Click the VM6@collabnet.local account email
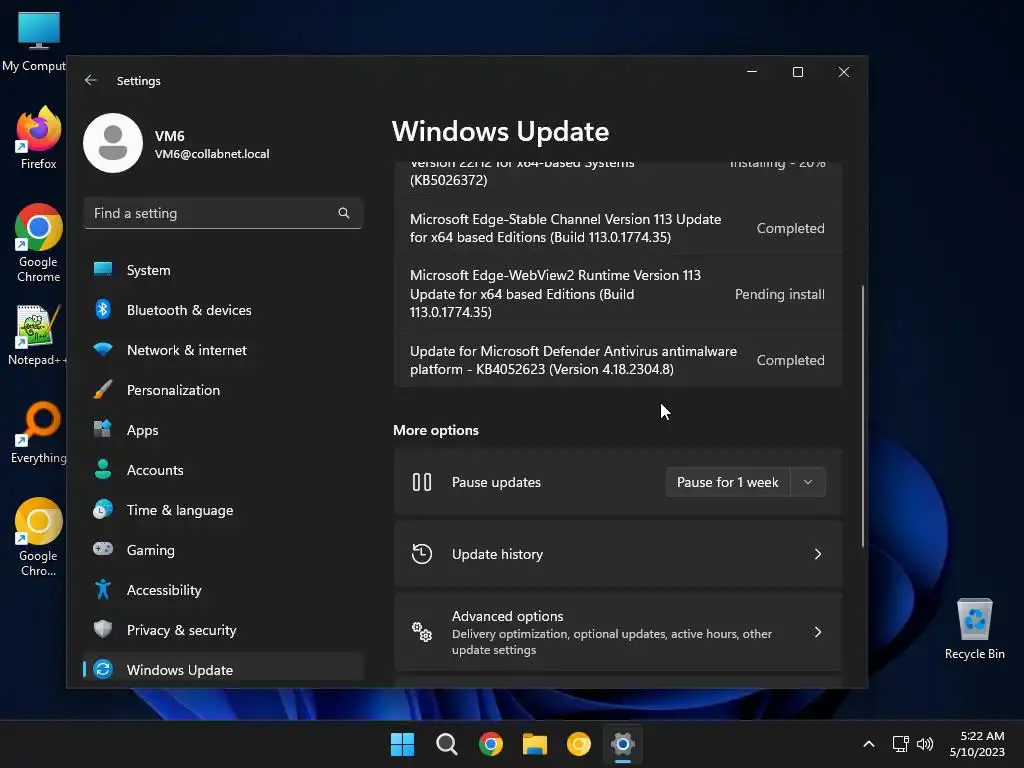Viewport: 1024px width, 768px height. [x=212, y=153]
